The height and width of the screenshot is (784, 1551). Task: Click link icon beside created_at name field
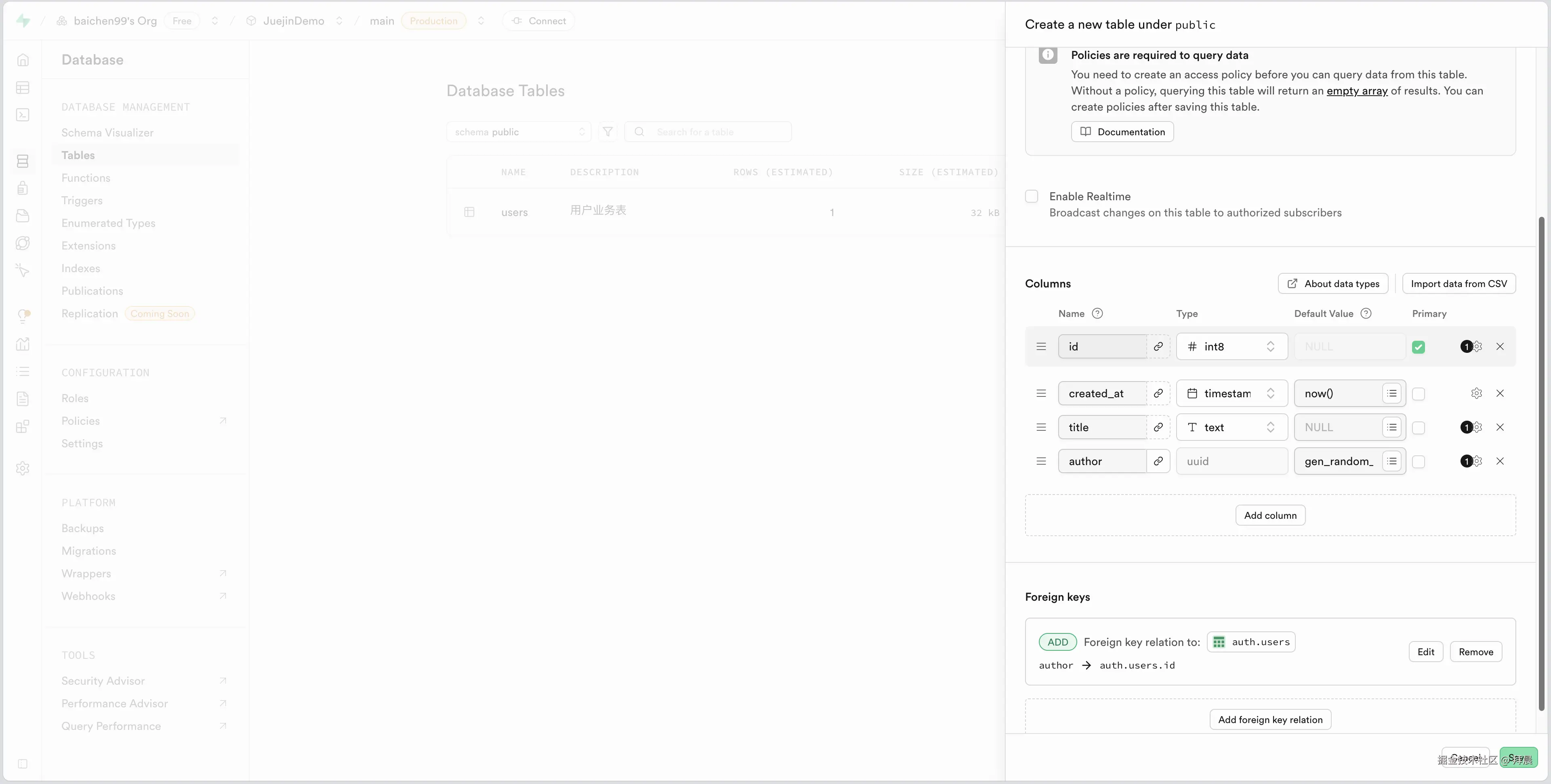point(1158,394)
